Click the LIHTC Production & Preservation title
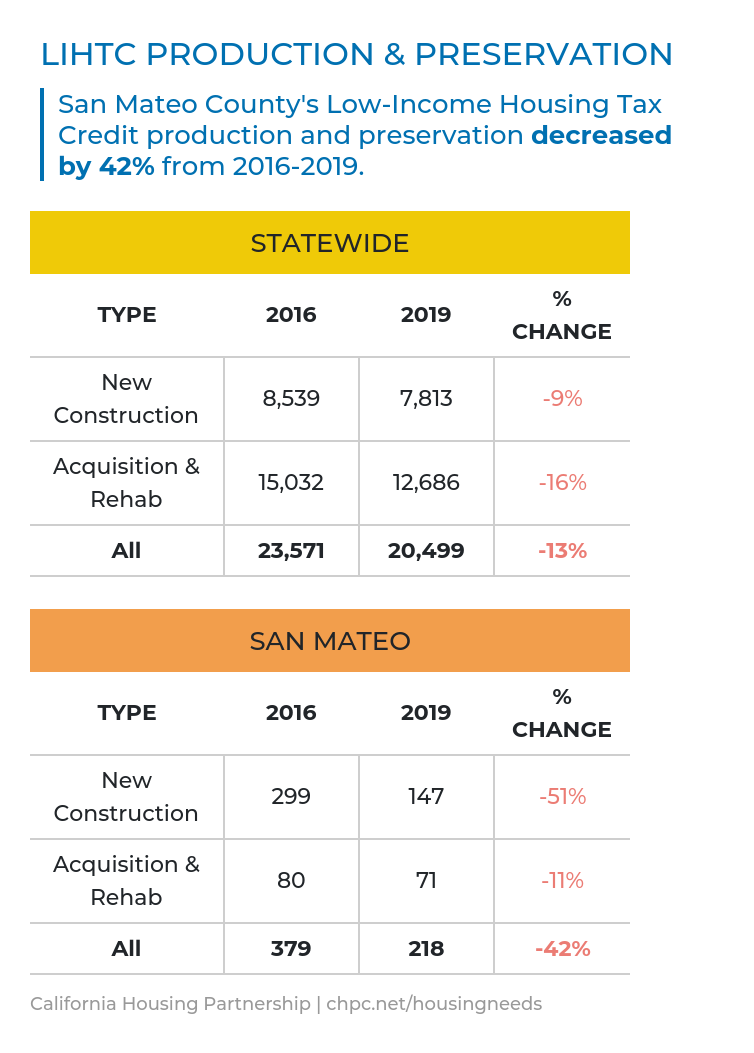This screenshot has width=754, height=1053. (356, 54)
